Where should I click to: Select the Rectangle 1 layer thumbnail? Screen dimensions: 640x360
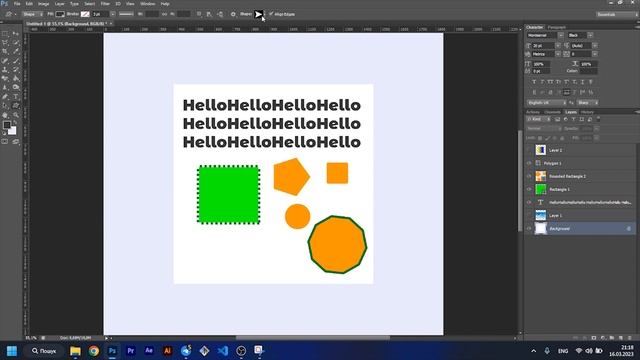click(x=540, y=189)
